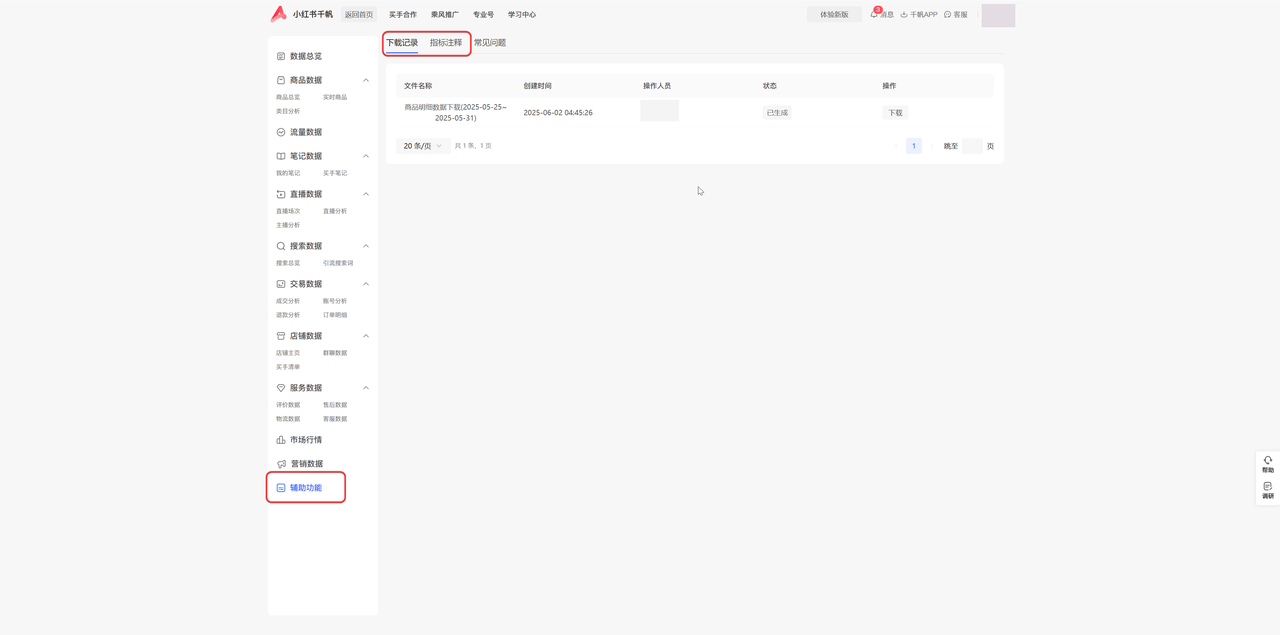Open the 20条/页 page size dropdown
The height and width of the screenshot is (635, 1280).
[422, 146]
